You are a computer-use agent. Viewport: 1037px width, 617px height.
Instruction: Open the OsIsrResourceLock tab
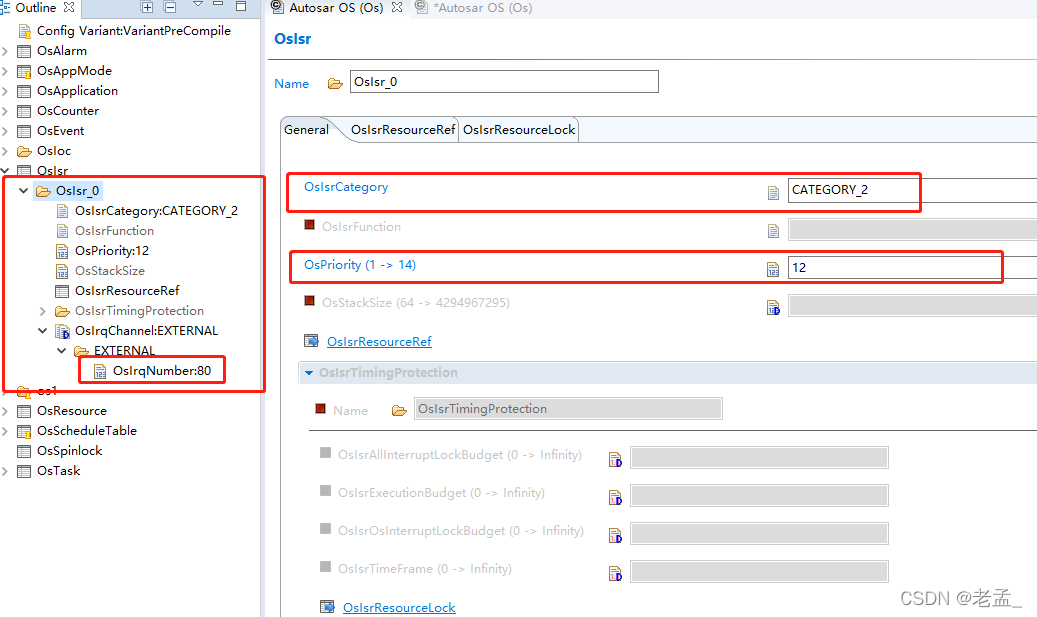pyautogui.click(x=518, y=130)
